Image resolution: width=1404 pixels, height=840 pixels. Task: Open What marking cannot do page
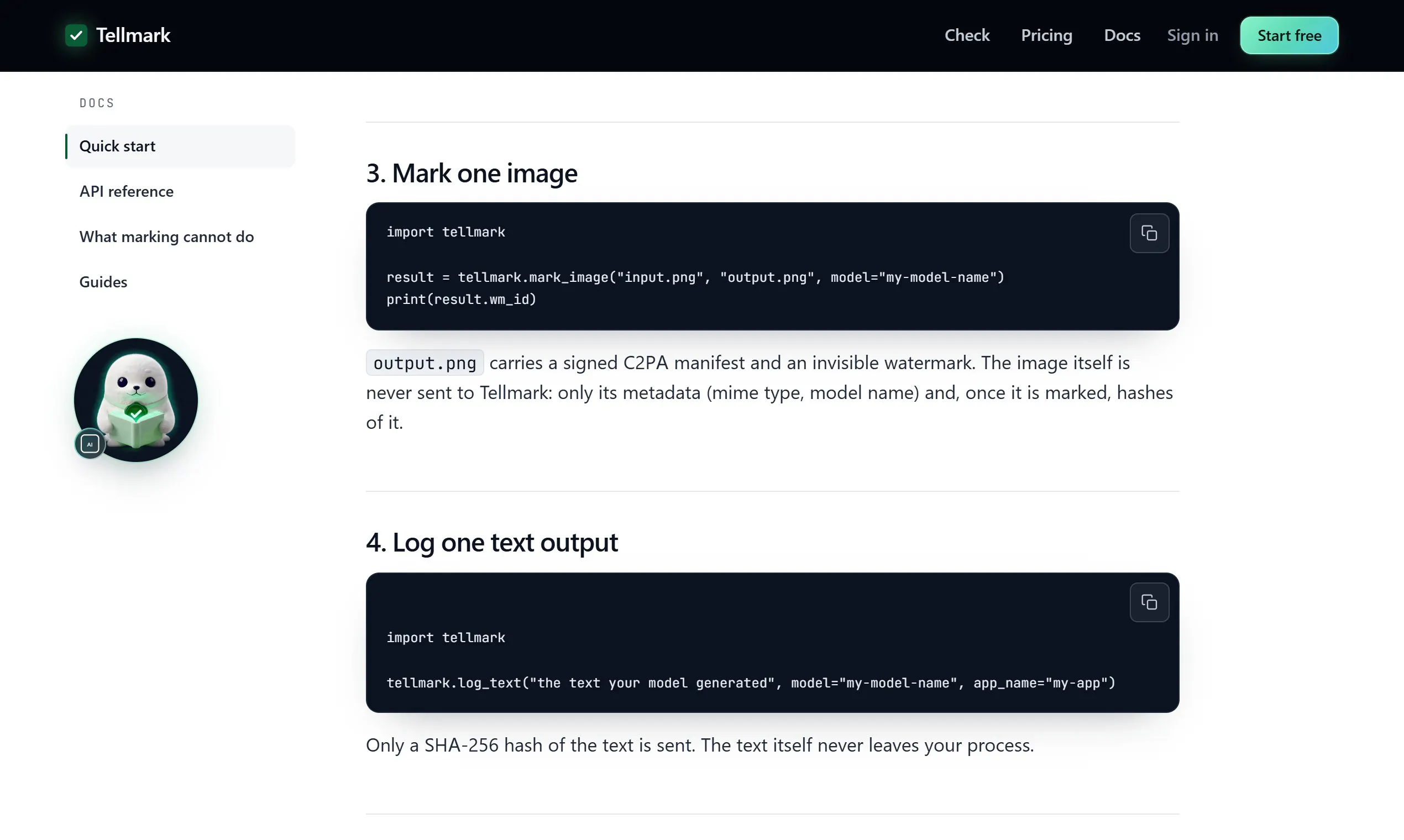(166, 237)
